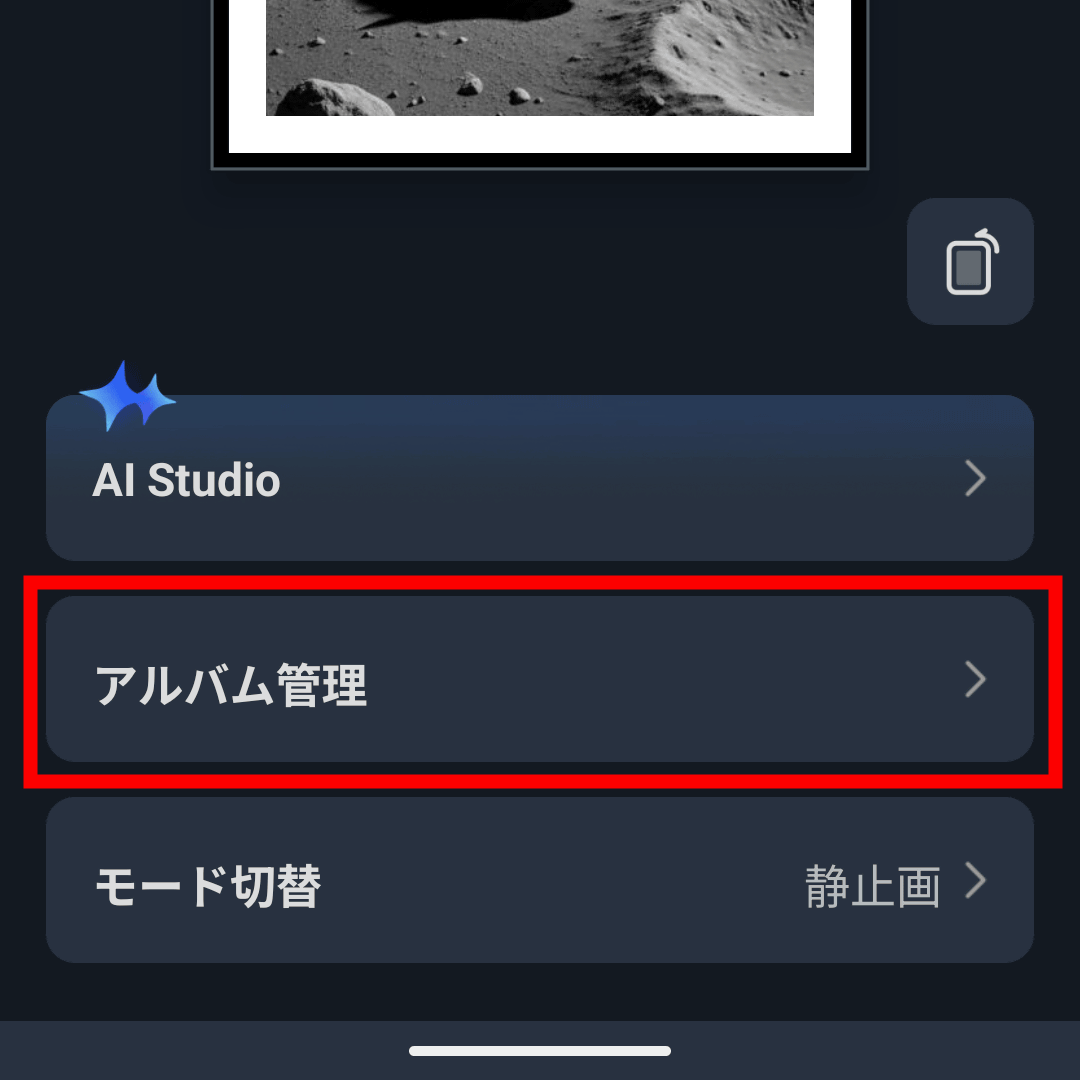Tap the AI Studio text label
This screenshot has width=1080, height=1080.
click(186, 479)
